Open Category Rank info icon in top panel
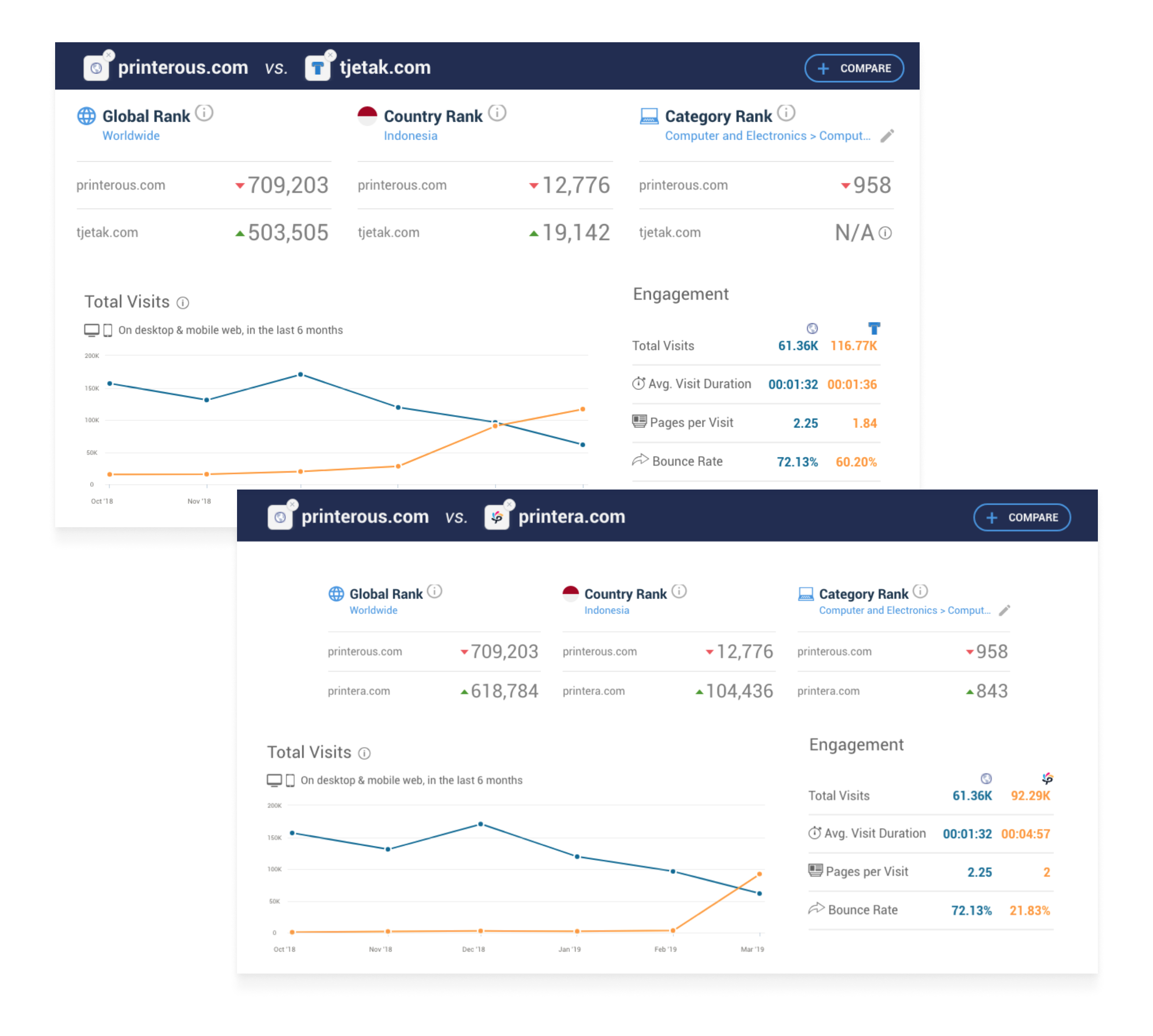 [786, 113]
